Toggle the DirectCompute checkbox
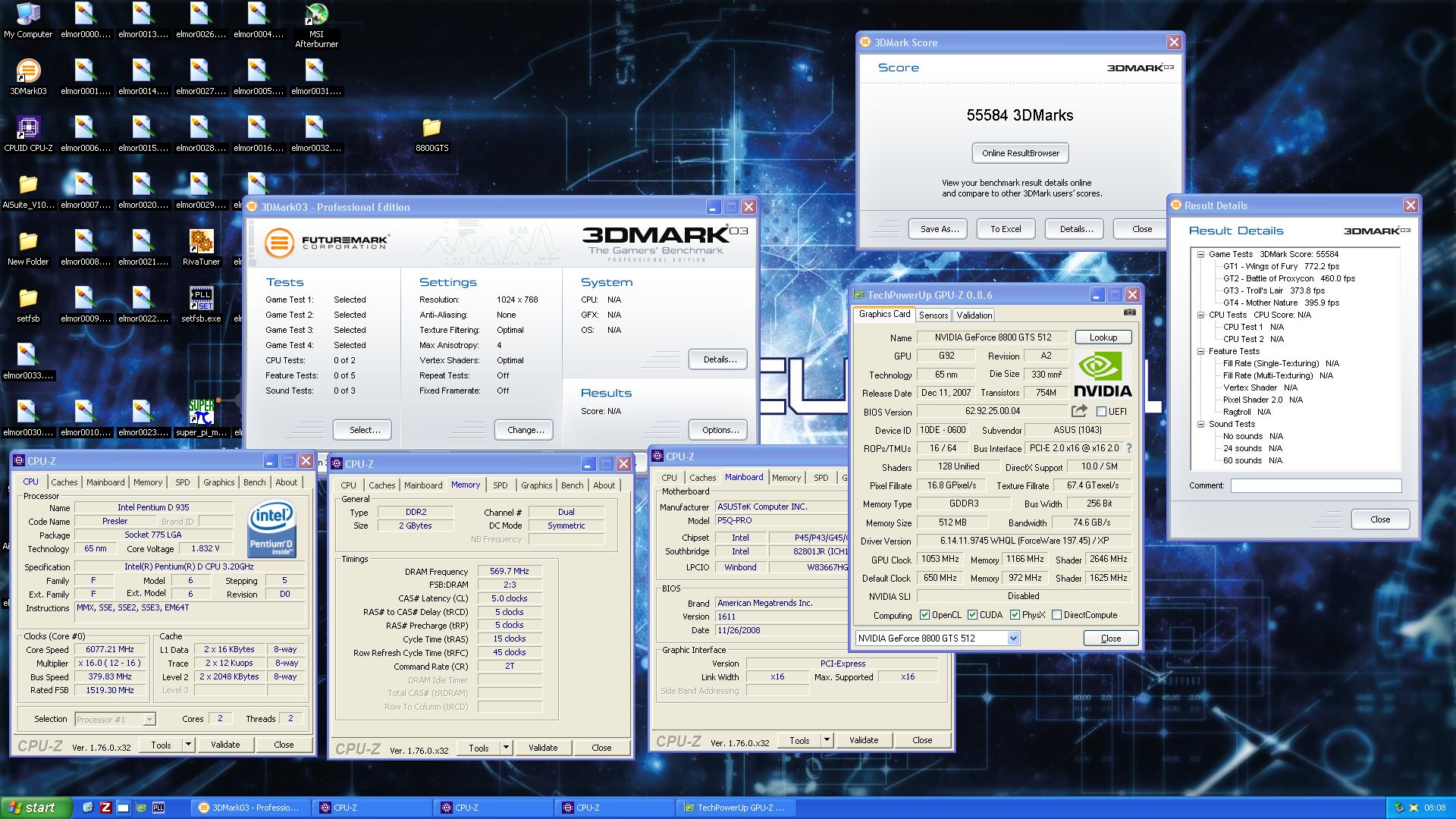This screenshot has width=1456, height=819. coord(1056,615)
